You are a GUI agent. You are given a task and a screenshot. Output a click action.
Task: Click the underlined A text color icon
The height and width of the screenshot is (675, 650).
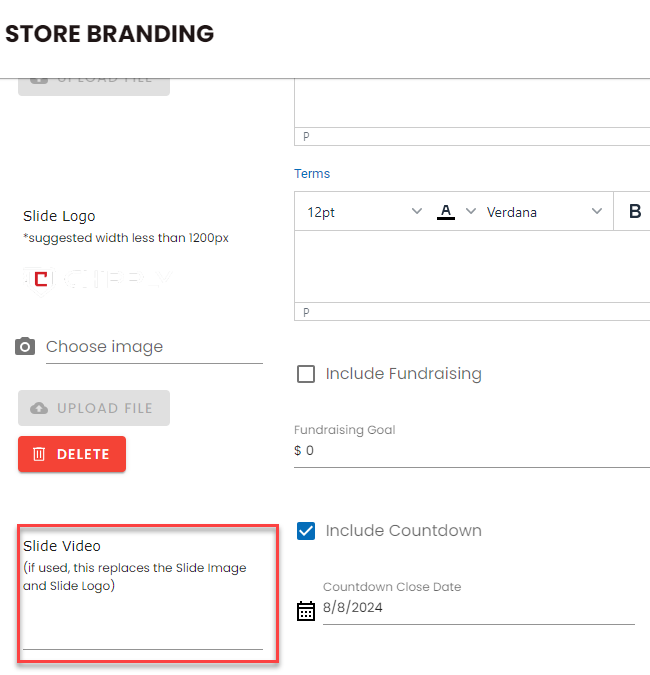pos(446,212)
